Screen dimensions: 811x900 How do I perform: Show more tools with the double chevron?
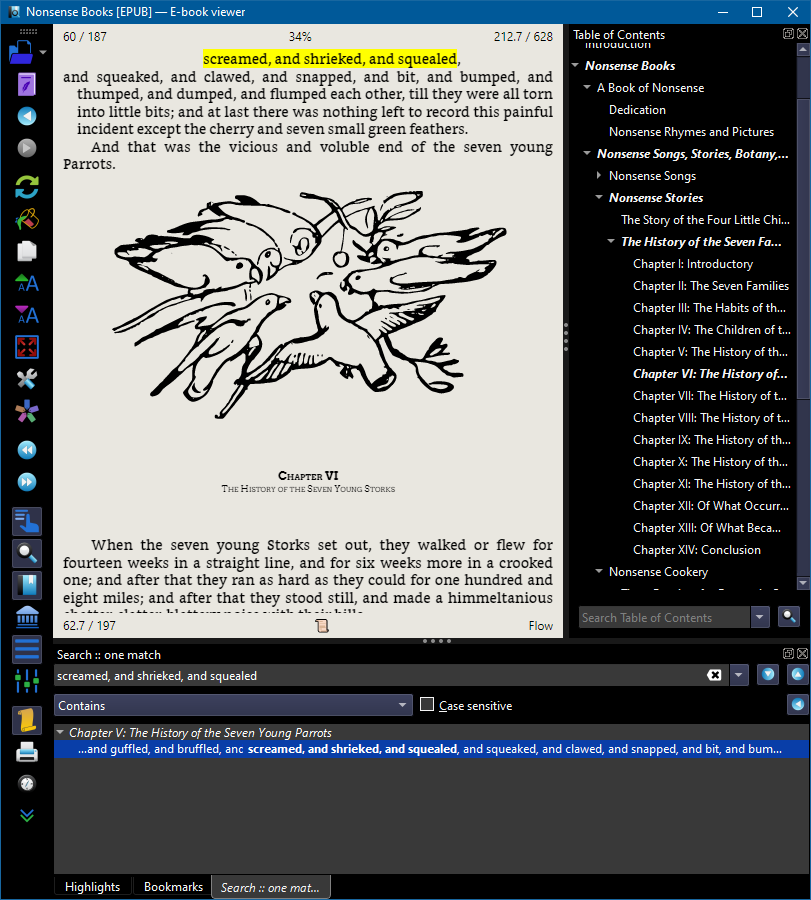coord(26,815)
